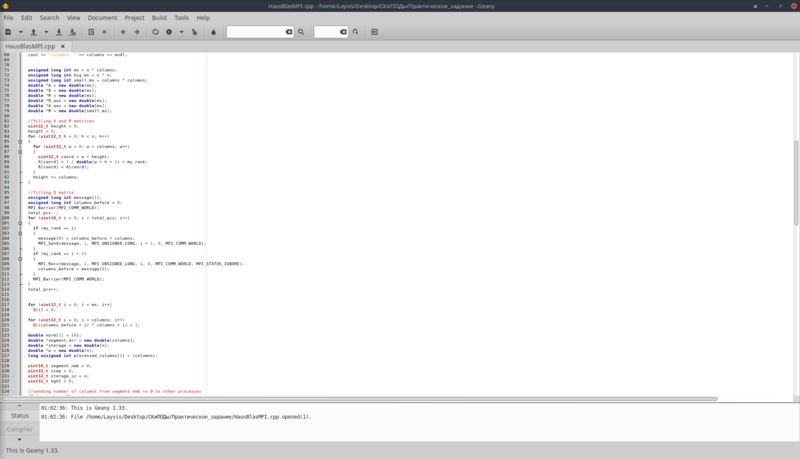800x459 pixels.
Task: Click the "//filling A and R matrices" comment
Action: click(x=61, y=121)
